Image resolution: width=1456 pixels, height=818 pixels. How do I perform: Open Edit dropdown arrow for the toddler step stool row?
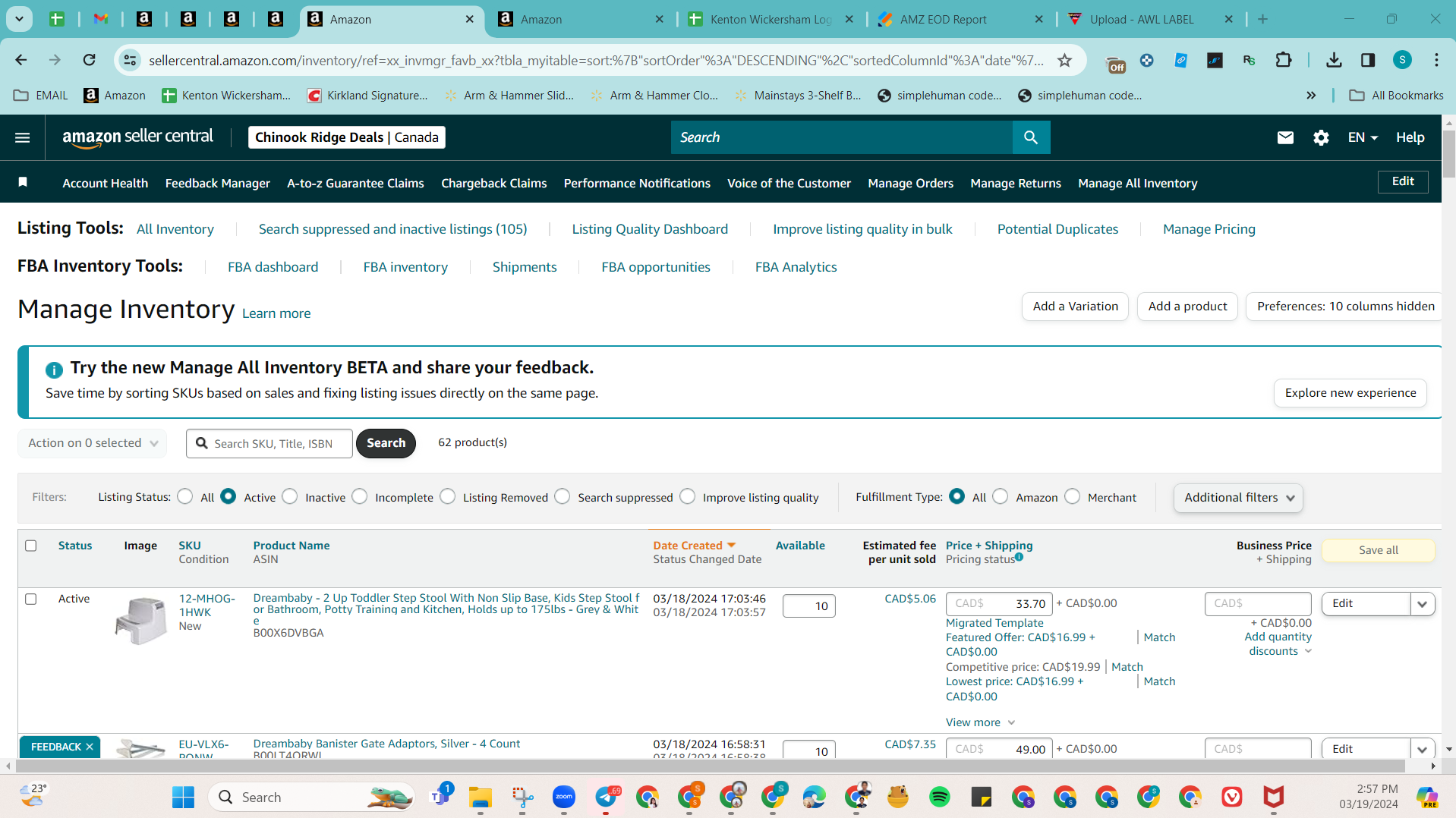point(1422,604)
